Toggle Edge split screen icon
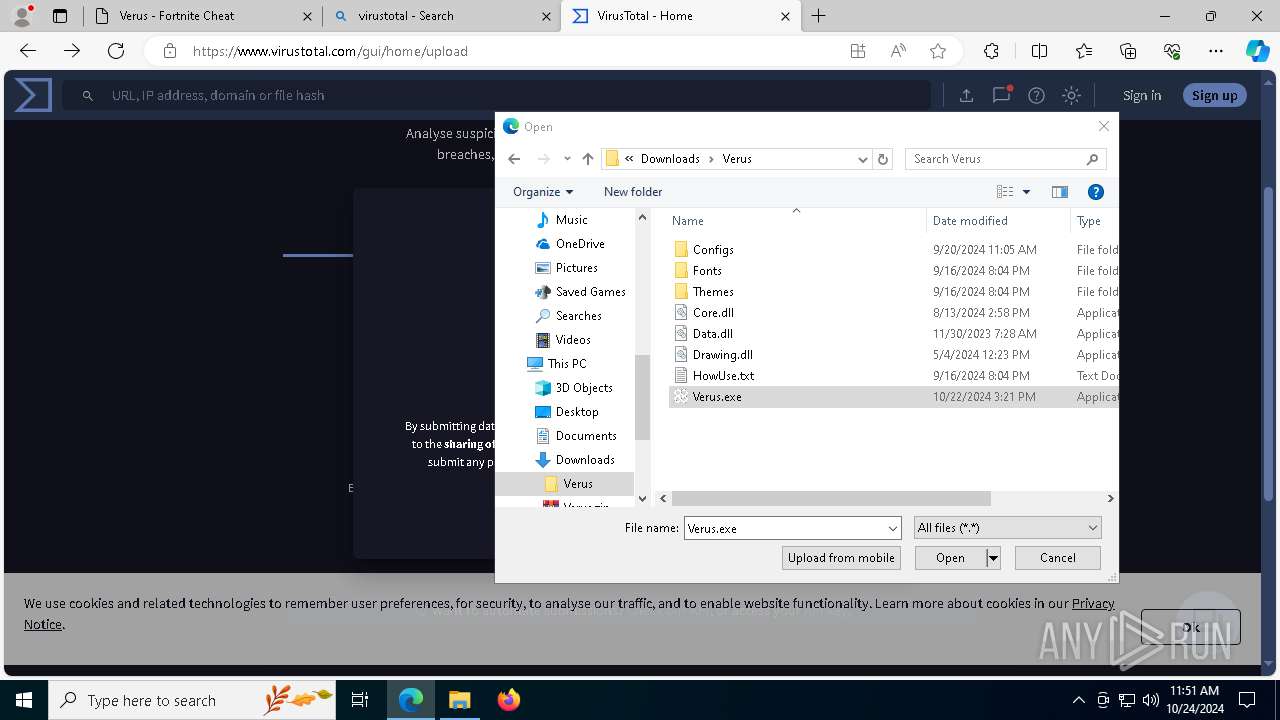Viewport: 1280px width, 720px height. click(1039, 51)
